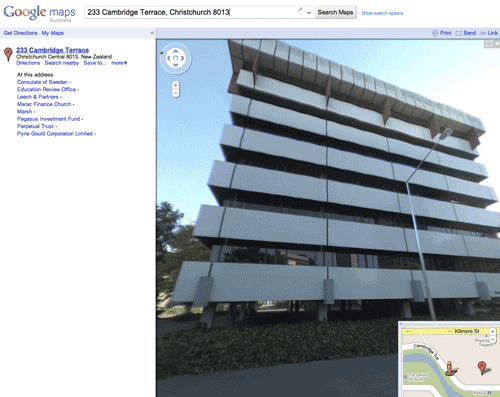Click the mini-map corner resize arrow icon
This screenshot has width=500, height=397.
coord(402,324)
